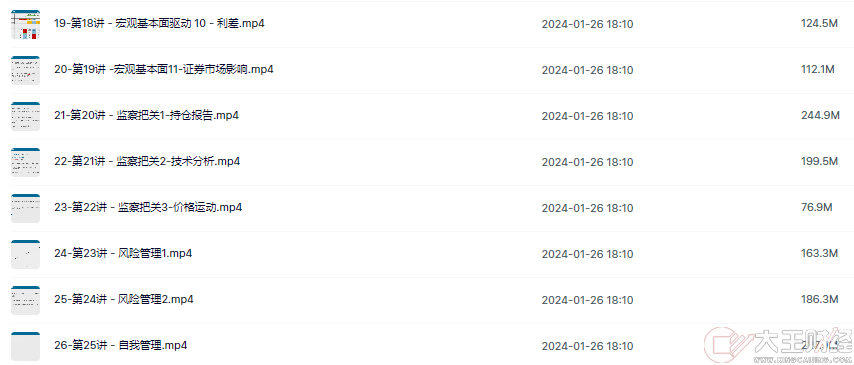Open file 22-第21讲 监察把关2-技术分析.mp4
The width and height of the screenshot is (854, 365).
point(148,162)
